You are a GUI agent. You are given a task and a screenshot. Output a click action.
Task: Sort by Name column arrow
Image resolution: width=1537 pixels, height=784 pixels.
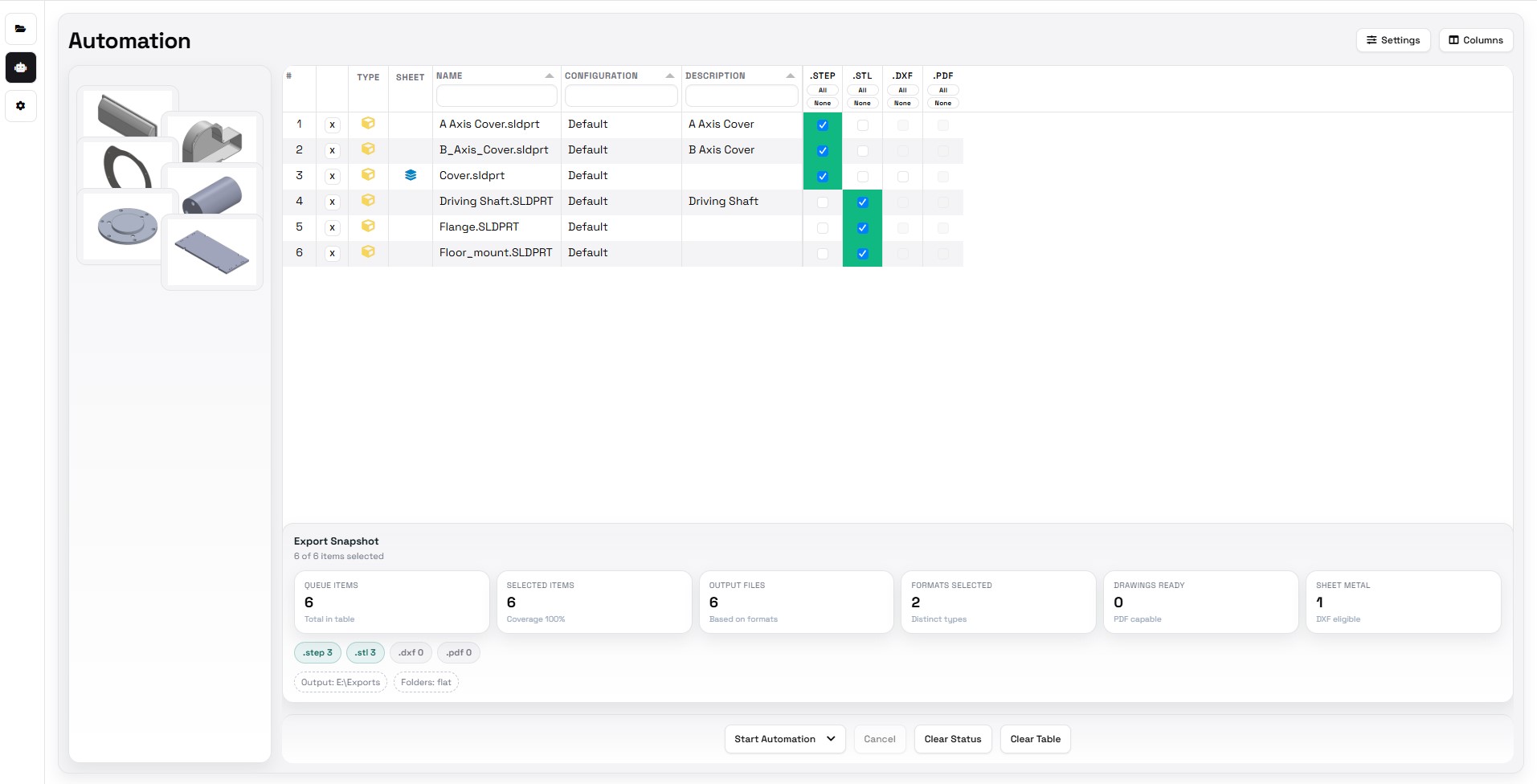click(x=550, y=76)
